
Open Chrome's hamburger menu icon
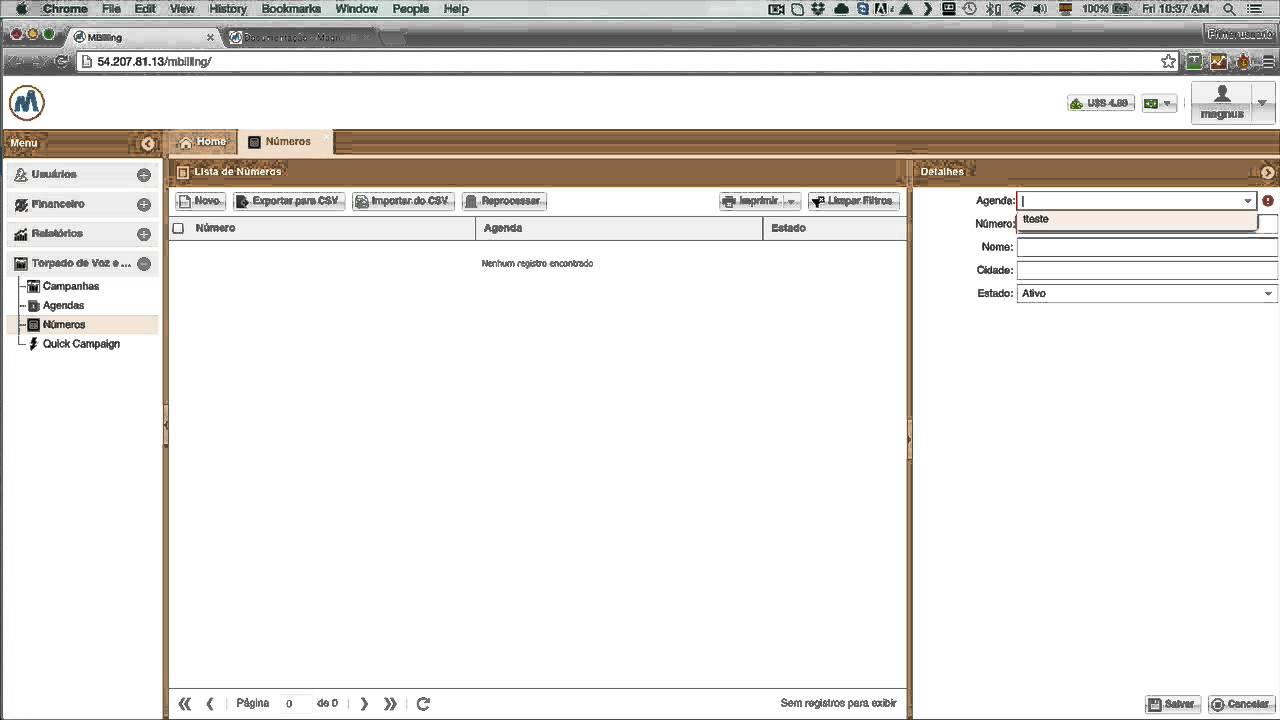point(1268,62)
